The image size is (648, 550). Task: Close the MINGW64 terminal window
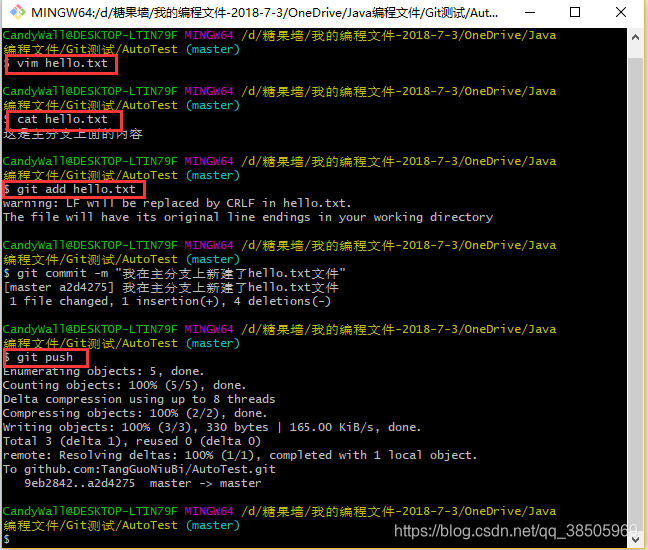tap(621, 12)
